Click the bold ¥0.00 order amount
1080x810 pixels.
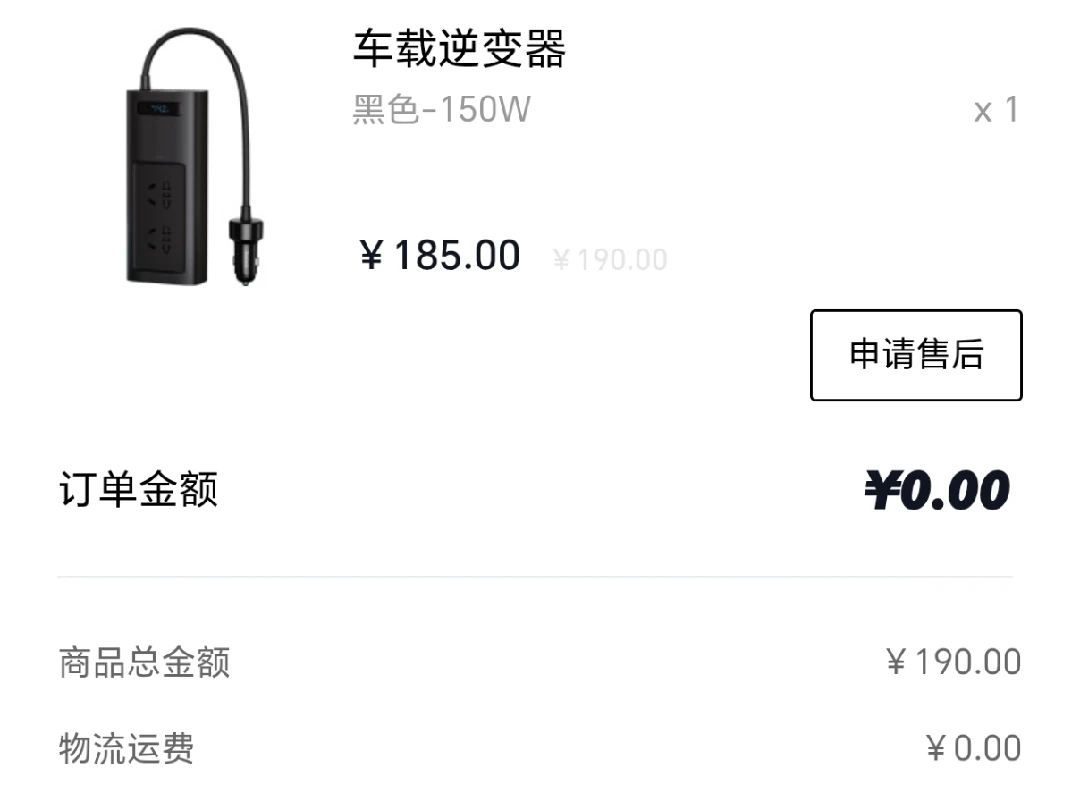(937, 490)
